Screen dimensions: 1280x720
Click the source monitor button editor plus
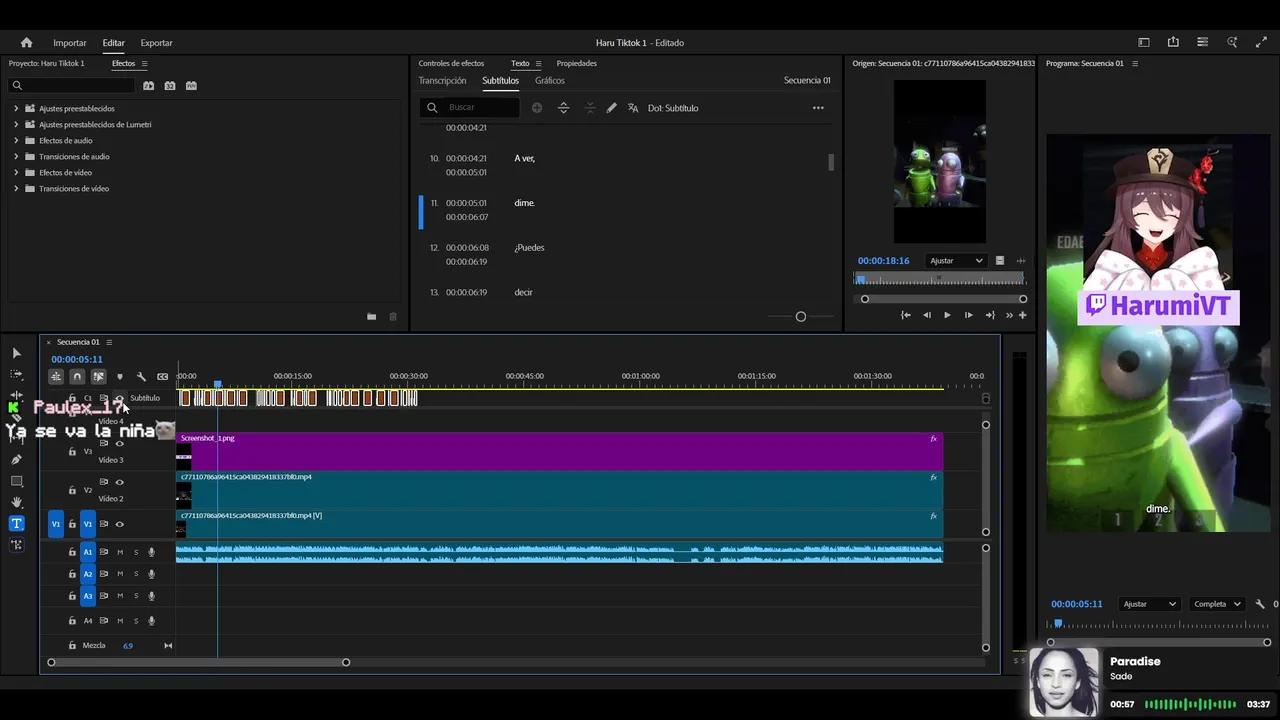coord(1022,315)
